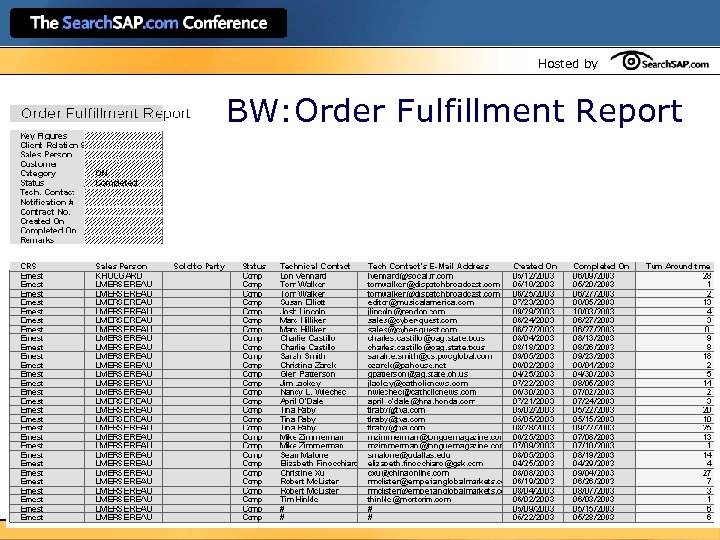Click the SearchSAP.com eye logo
The image size is (720, 540).
click(x=659, y=62)
